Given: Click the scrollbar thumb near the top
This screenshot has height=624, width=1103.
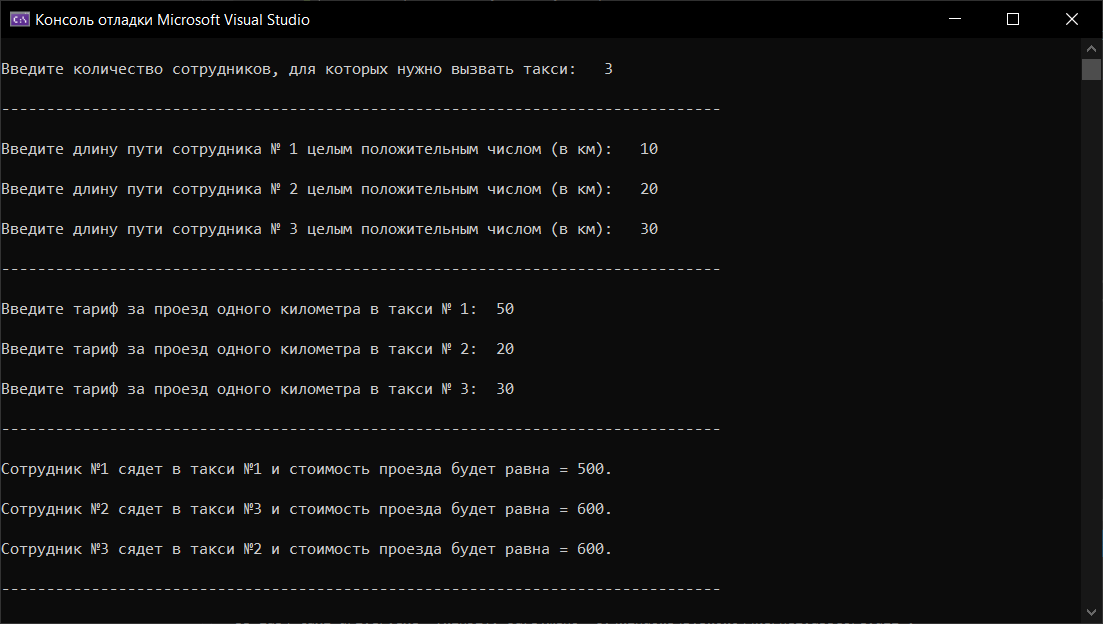Looking at the screenshot, I should click(x=1091, y=68).
